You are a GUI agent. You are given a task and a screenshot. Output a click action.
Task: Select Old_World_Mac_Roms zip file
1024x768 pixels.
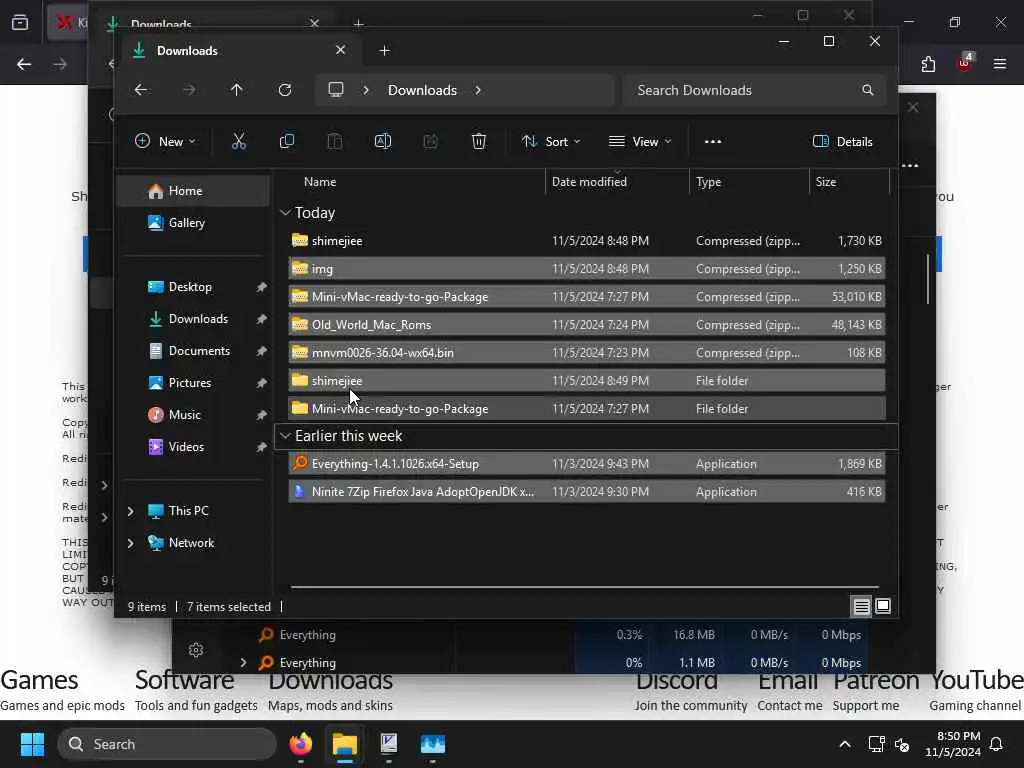(586, 325)
